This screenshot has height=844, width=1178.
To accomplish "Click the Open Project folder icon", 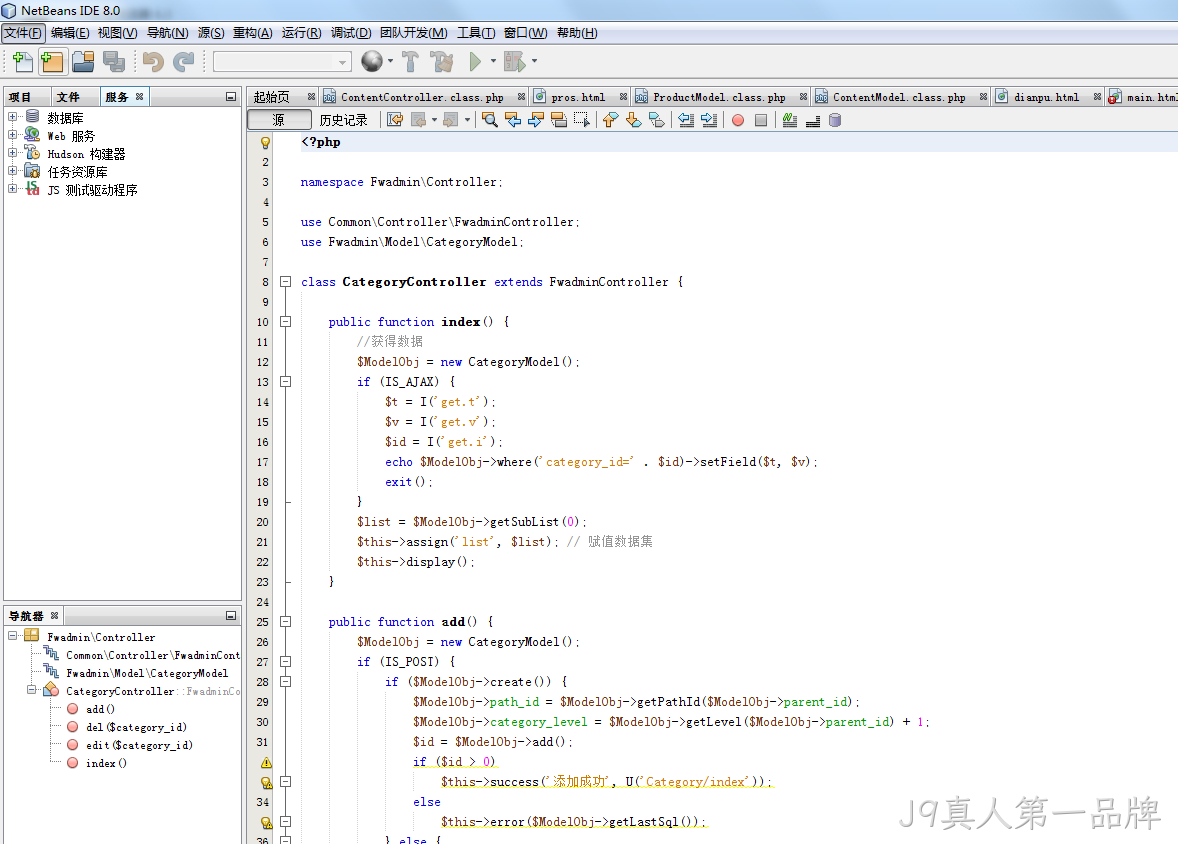I will pos(83,61).
